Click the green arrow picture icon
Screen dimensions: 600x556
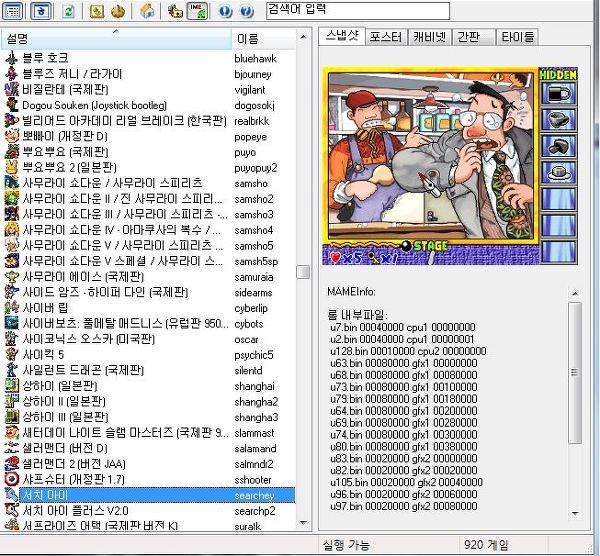point(96,11)
